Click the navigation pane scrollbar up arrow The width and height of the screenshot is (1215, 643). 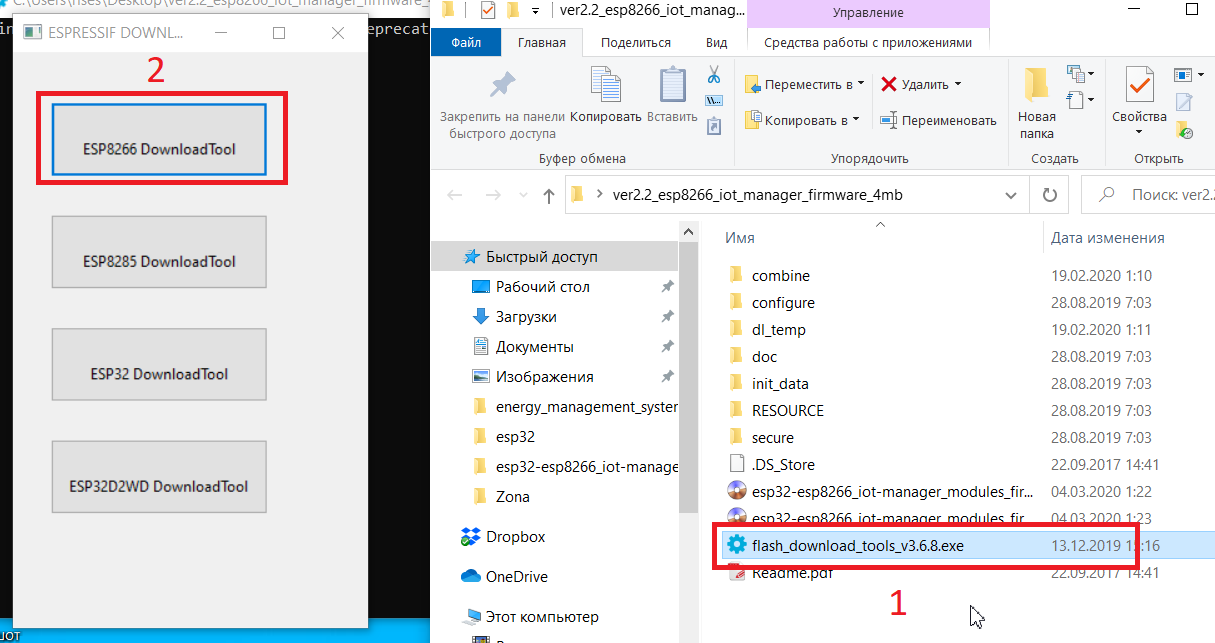point(688,232)
